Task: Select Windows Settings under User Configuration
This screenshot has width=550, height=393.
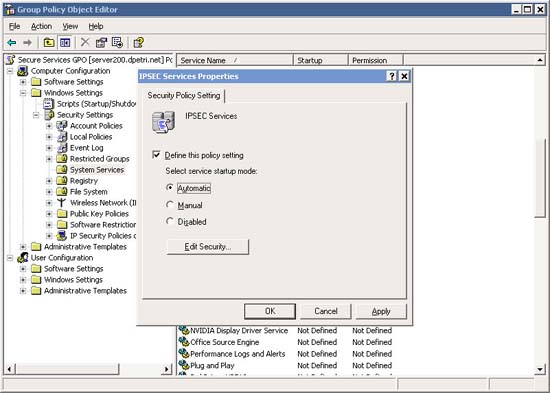Action: pos(73,280)
